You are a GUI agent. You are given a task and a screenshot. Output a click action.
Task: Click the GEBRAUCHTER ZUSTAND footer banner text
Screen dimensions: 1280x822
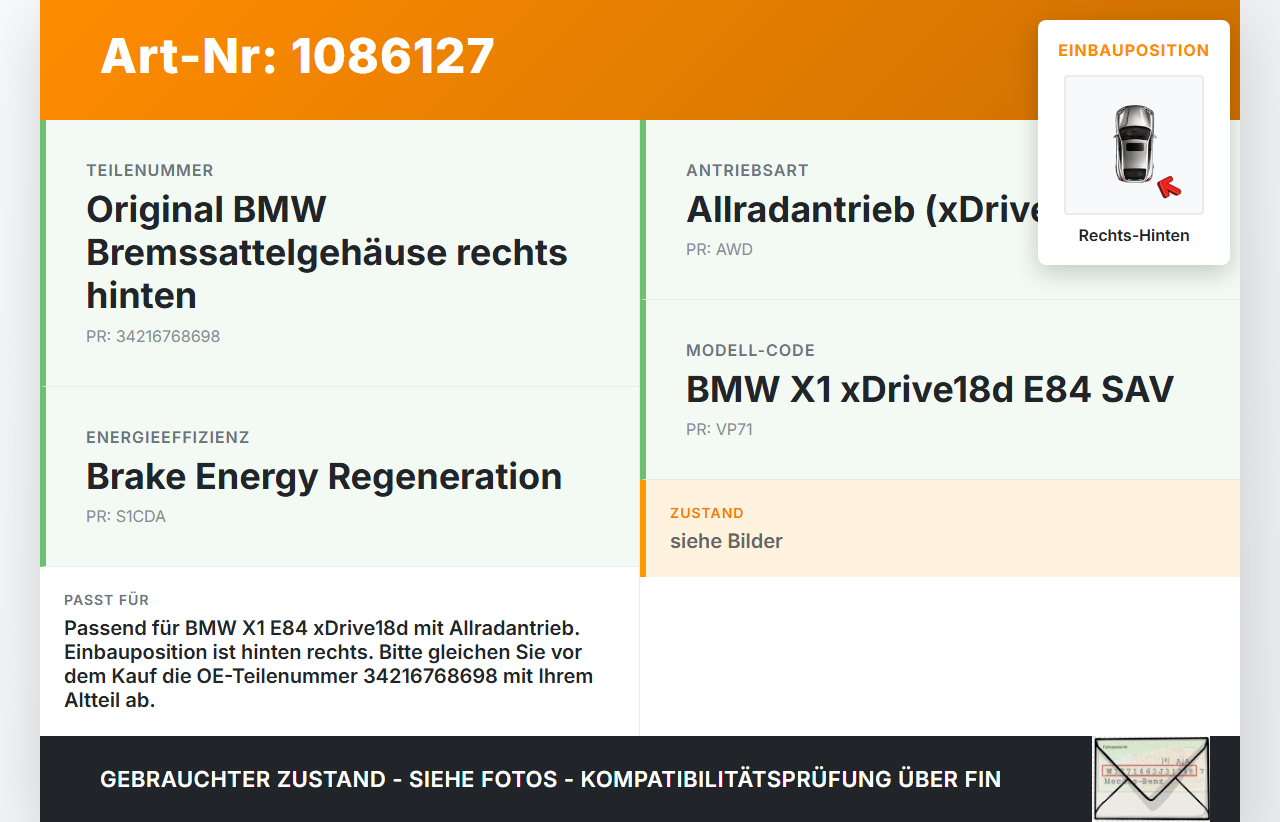(x=550, y=779)
